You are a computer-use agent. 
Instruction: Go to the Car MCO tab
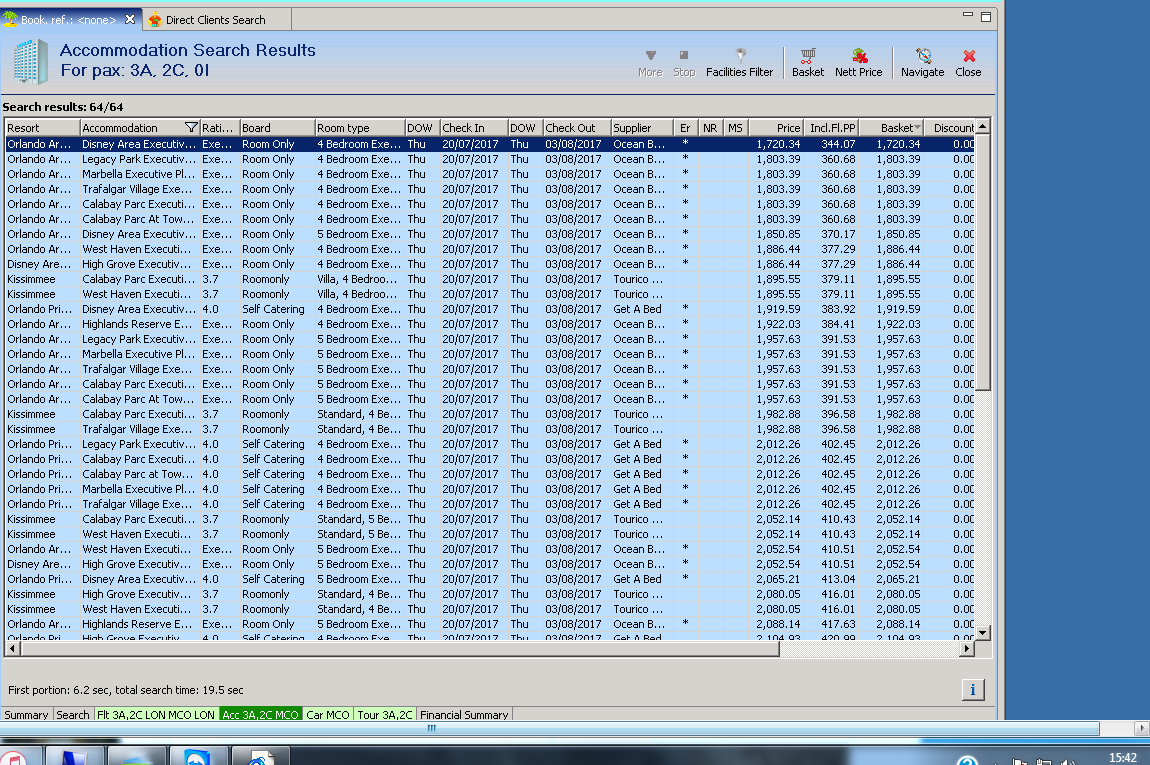[328, 715]
